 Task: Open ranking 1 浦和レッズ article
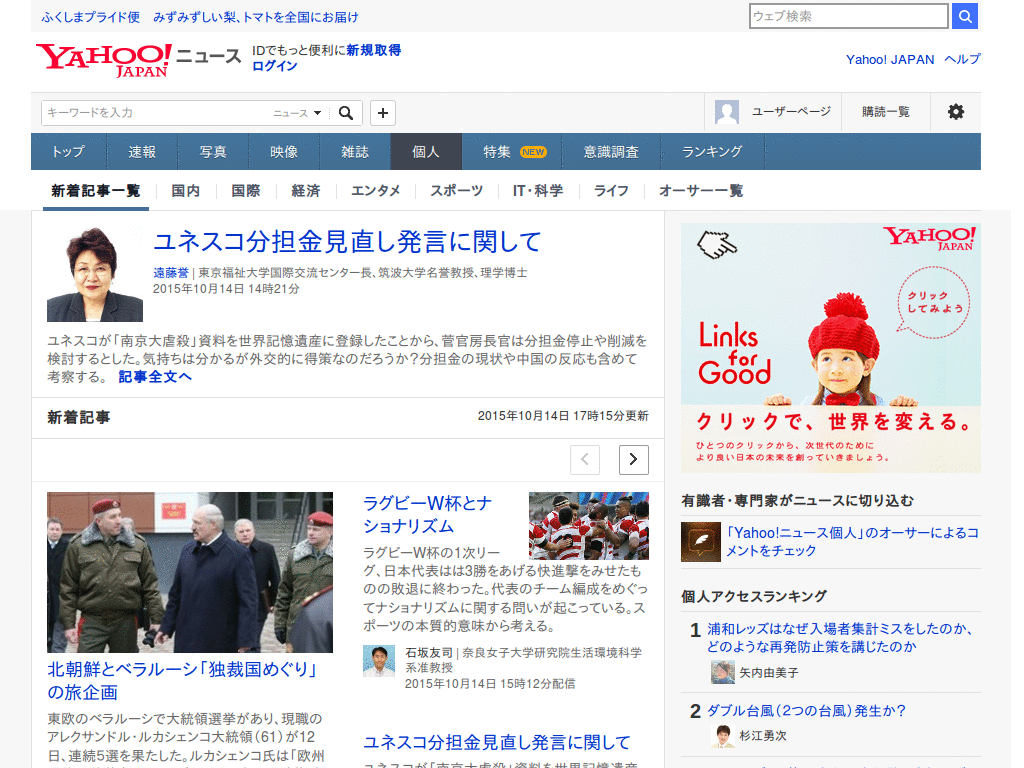(840, 637)
